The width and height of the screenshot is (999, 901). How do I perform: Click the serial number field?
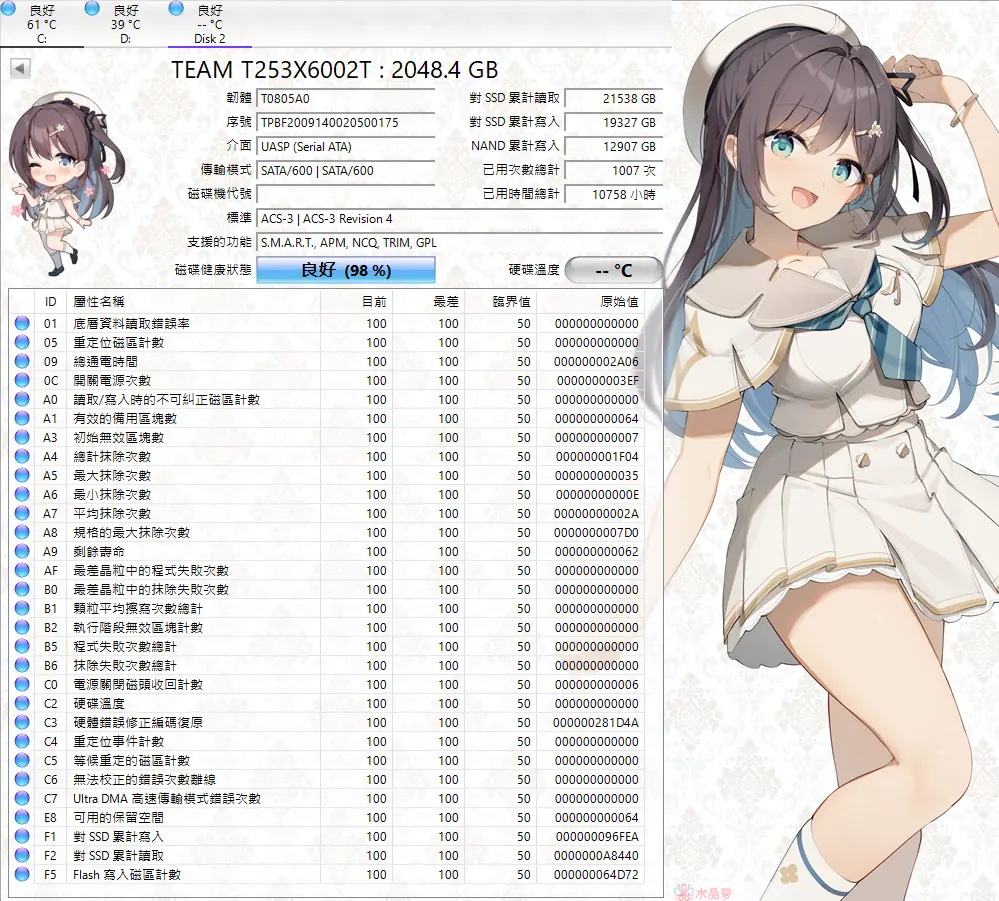(x=346, y=122)
